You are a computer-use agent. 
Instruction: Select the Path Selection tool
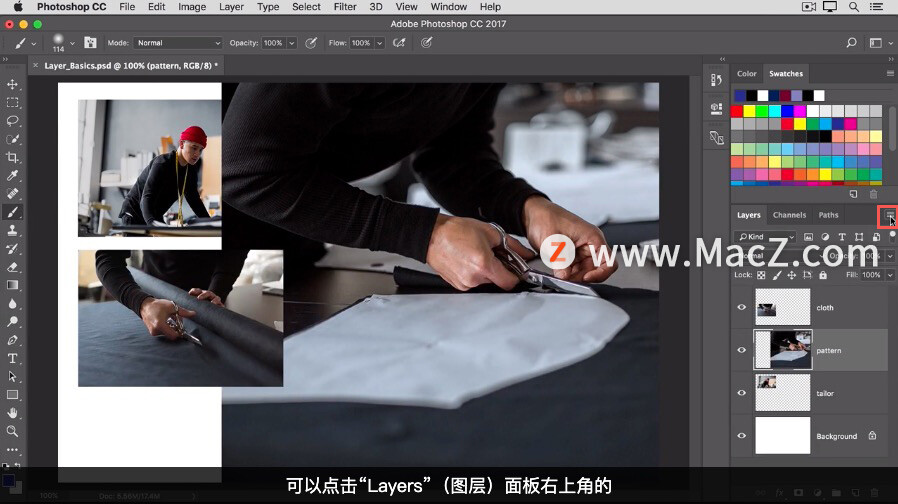coord(12,377)
